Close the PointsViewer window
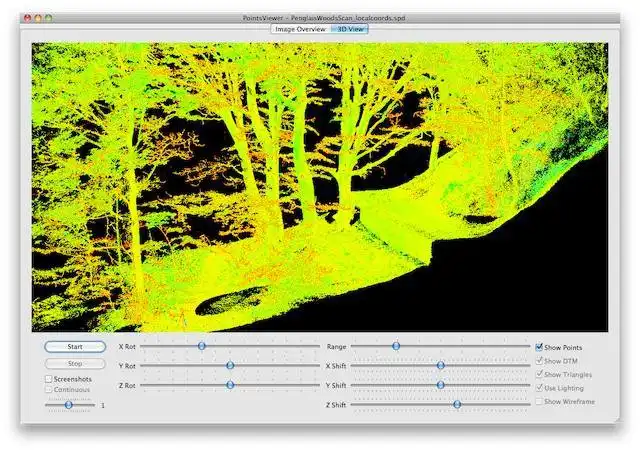The width and height of the screenshot is (640, 451). [27, 18]
